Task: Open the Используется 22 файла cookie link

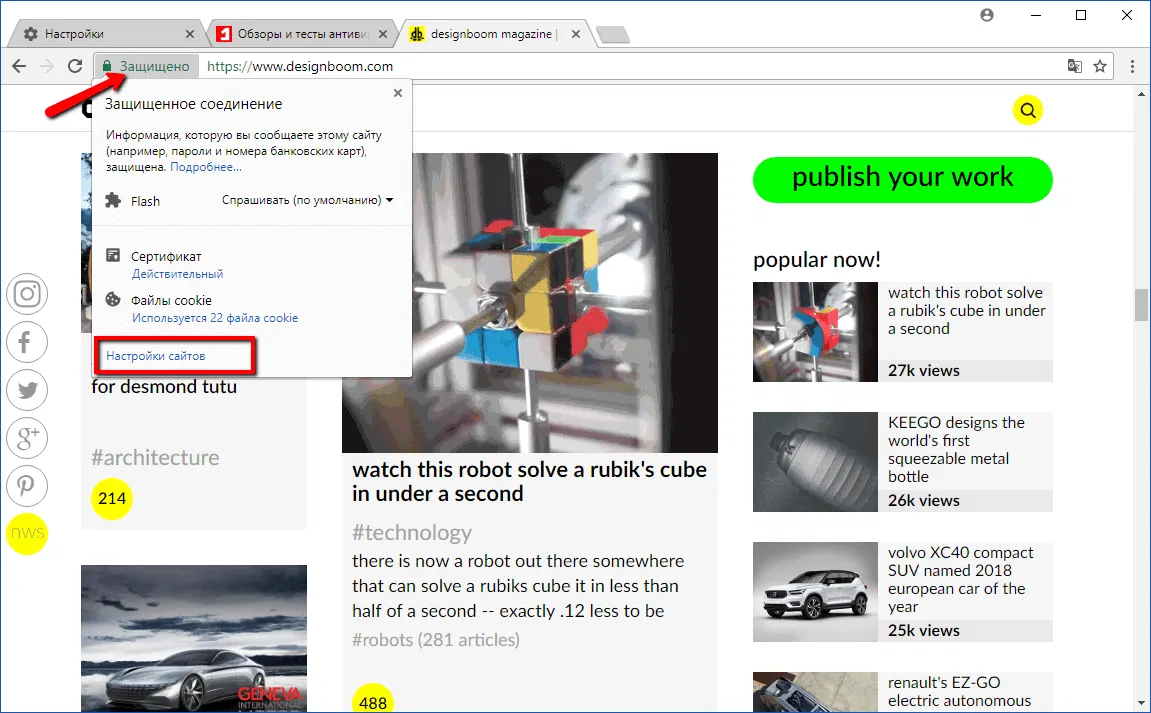Action: tap(215, 318)
